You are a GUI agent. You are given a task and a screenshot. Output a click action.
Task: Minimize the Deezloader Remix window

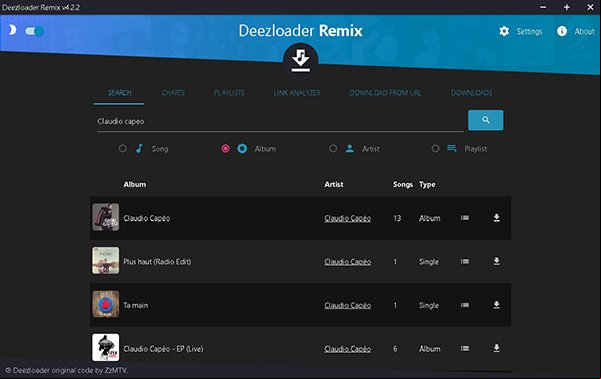point(543,7)
